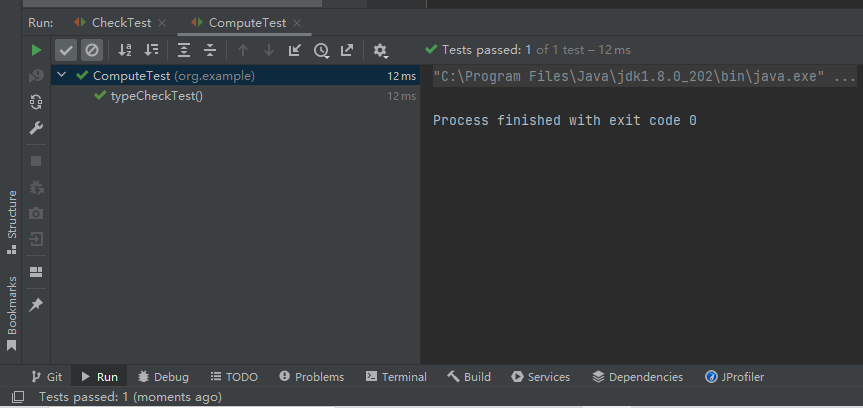Open the JProfiler tool window
863x408 pixels.
[x=738, y=377]
